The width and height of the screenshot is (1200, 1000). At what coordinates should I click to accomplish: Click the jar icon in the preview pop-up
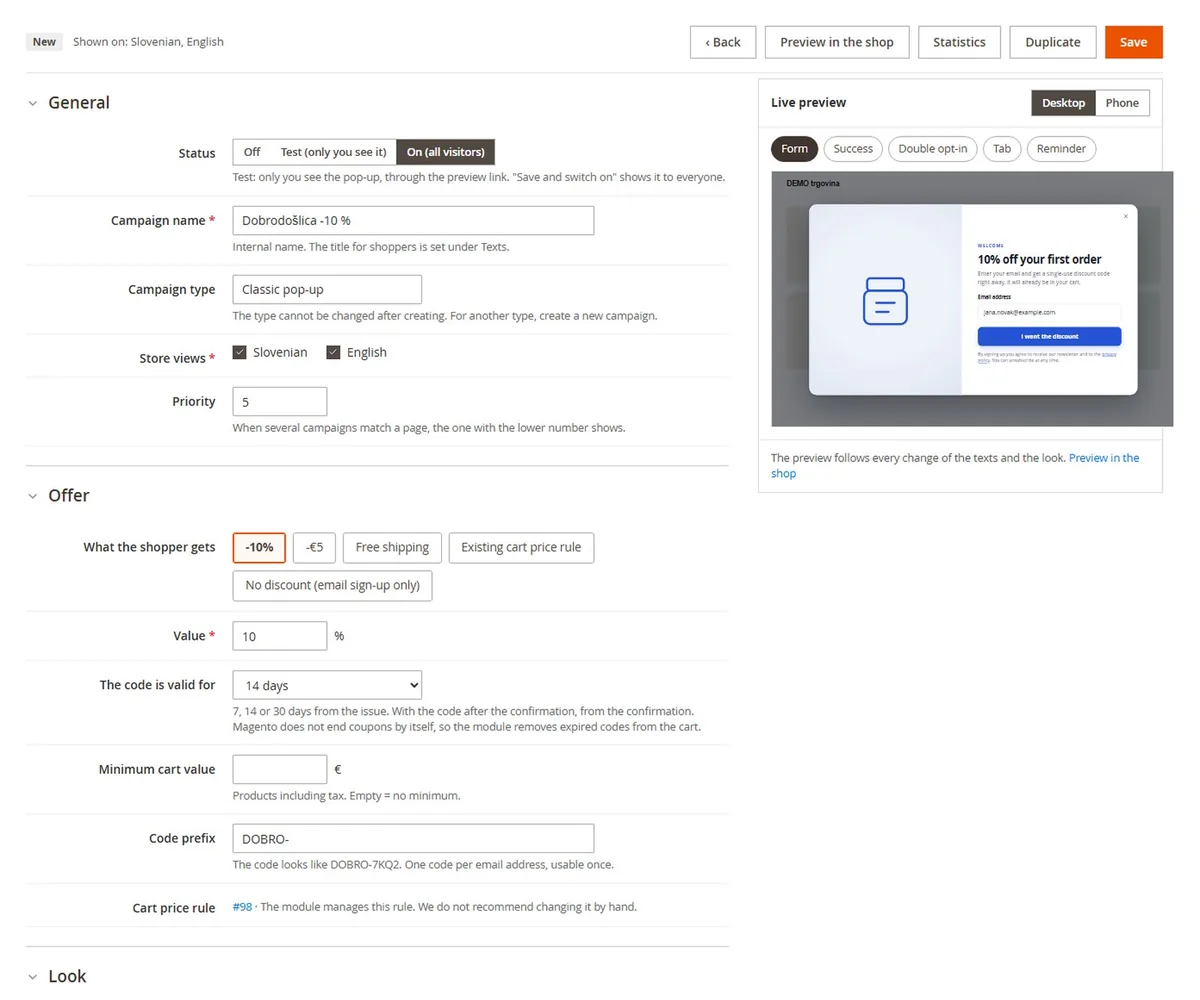tap(885, 301)
